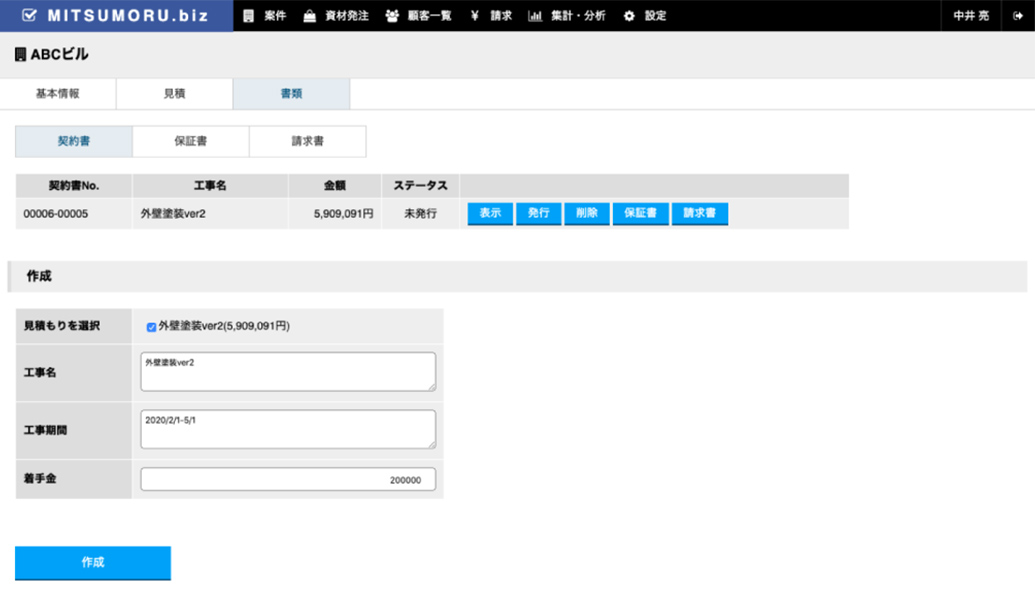Open the 請求 billing menu
Image resolution: width=1035 pixels, height=595 pixels.
pos(492,16)
